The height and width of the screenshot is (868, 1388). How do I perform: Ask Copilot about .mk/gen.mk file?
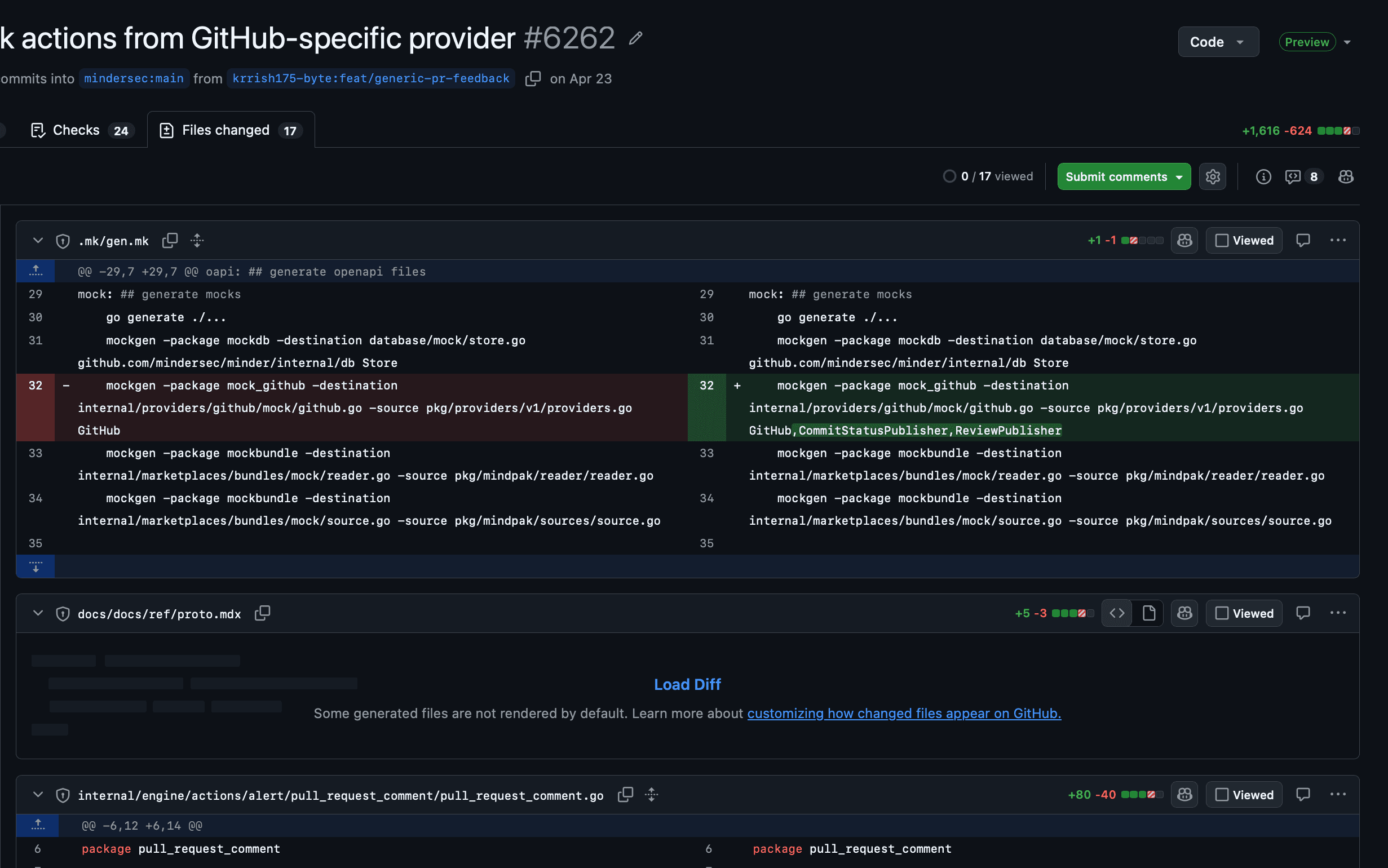click(x=1184, y=241)
